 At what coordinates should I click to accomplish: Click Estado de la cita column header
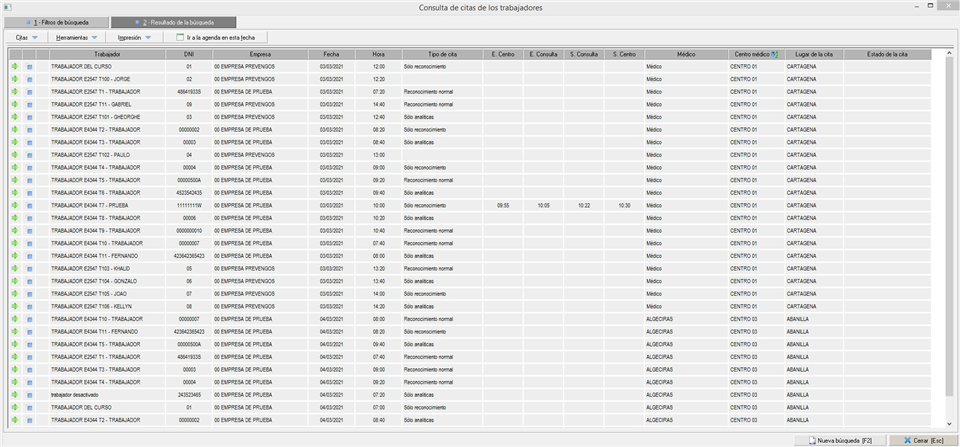coord(887,54)
